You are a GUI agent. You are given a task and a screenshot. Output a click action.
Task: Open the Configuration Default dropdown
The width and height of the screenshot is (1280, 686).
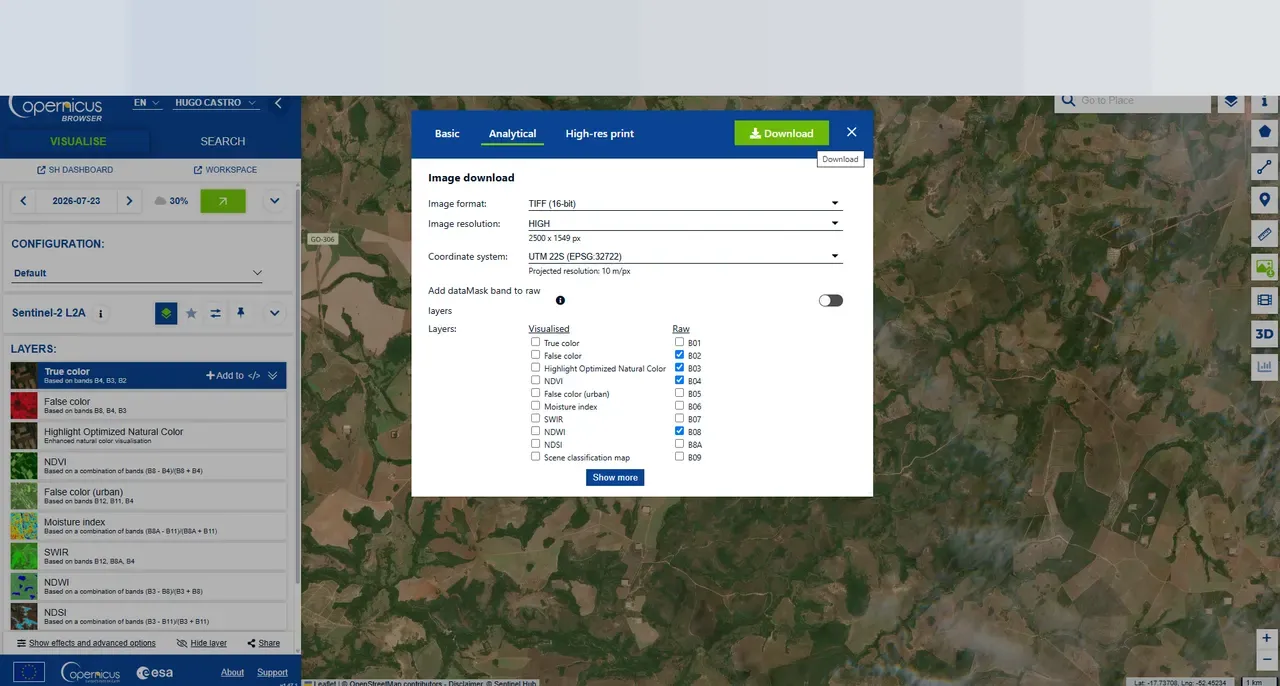point(138,273)
